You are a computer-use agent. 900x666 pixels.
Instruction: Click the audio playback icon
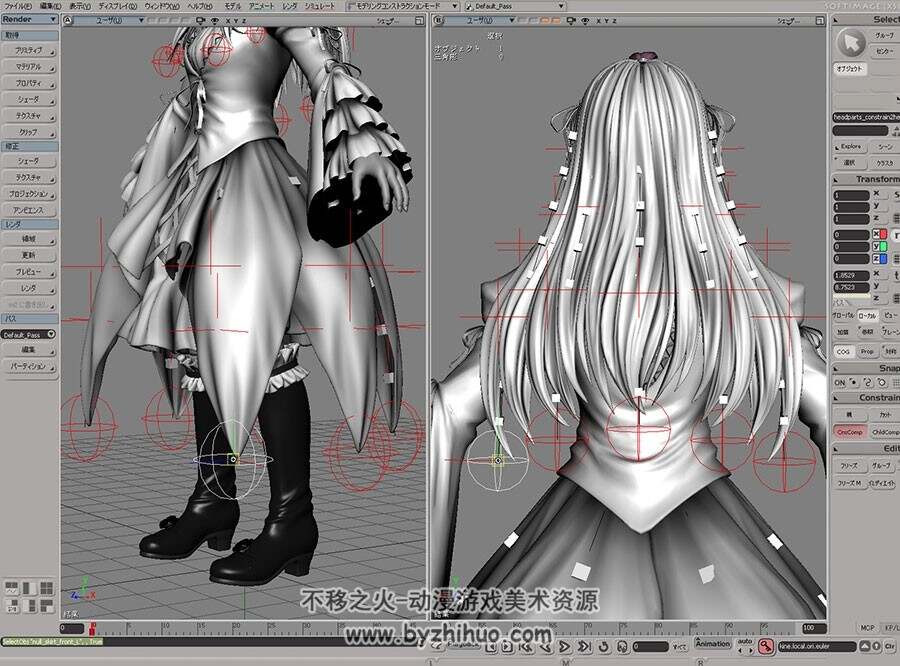pyautogui.click(x=622, y=647)
